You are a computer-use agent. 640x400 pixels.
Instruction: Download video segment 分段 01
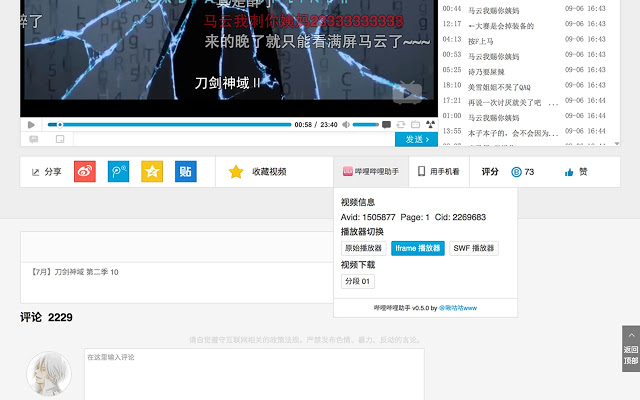point(358,281)
